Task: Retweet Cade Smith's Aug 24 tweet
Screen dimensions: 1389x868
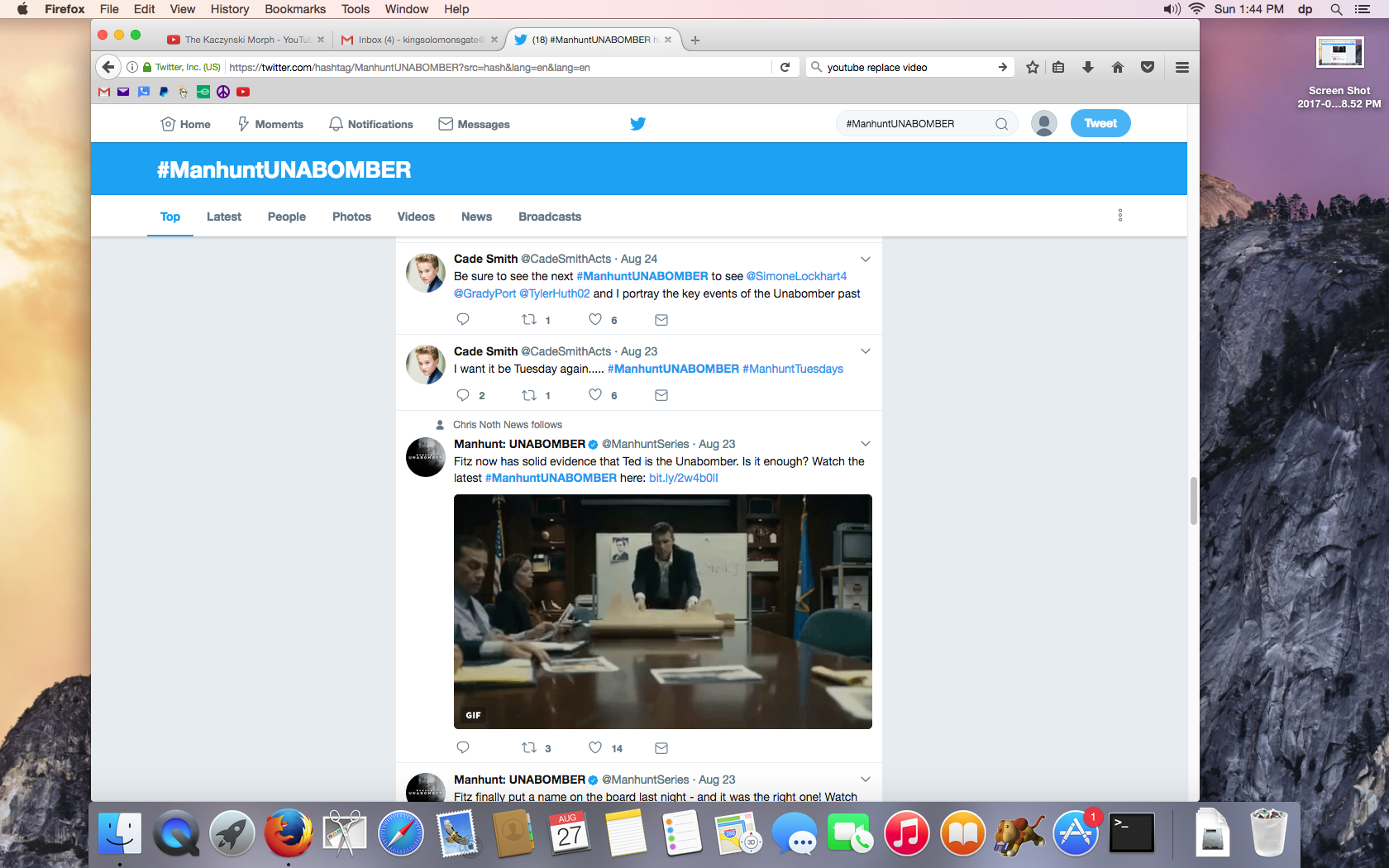Action: [529, 319]
